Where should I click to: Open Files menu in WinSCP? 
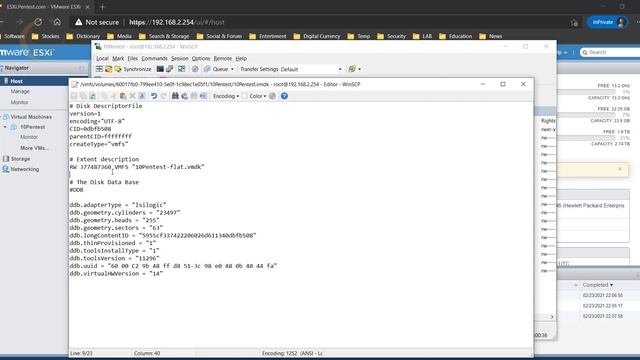pyautogui.click(x=133, y=58)
